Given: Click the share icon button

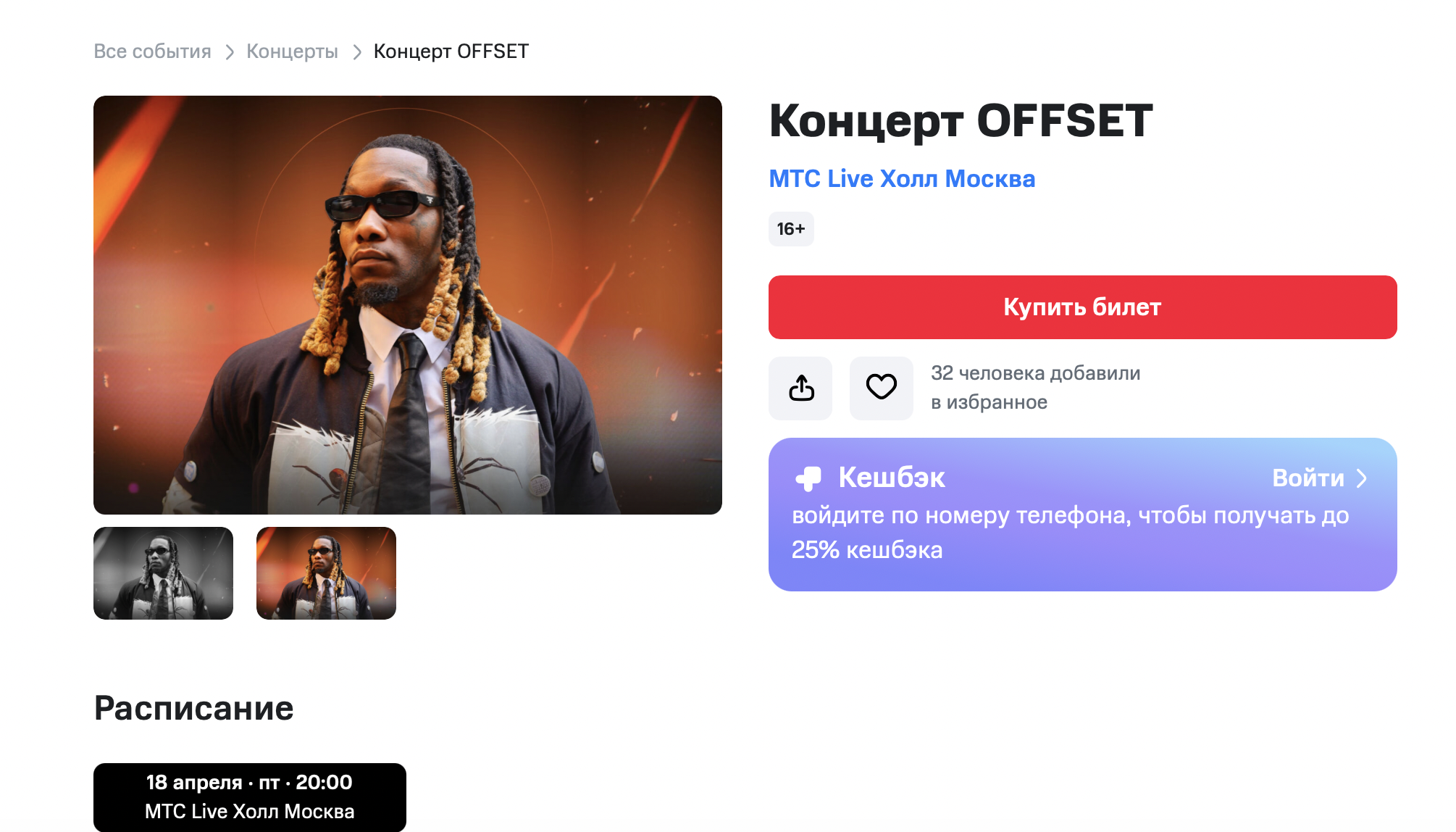Looking at the screenshot, I should pyautogui.click(x=800, y=388).
